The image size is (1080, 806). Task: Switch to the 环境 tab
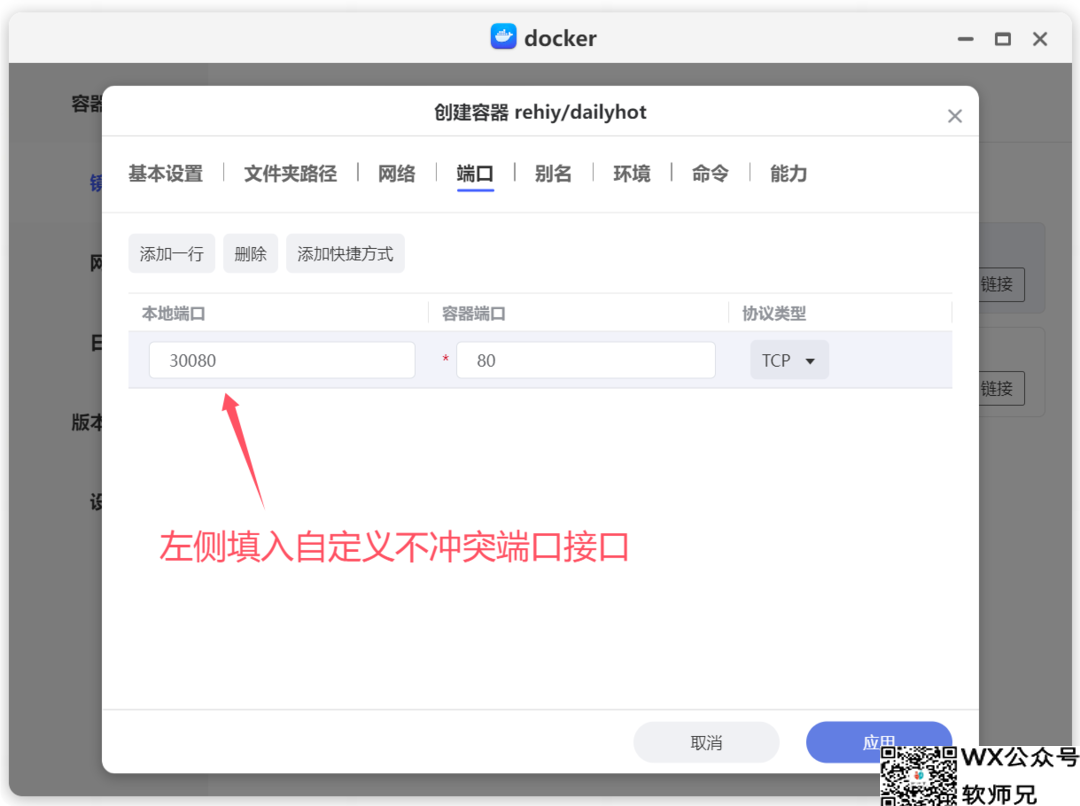[x=632, y=174]
